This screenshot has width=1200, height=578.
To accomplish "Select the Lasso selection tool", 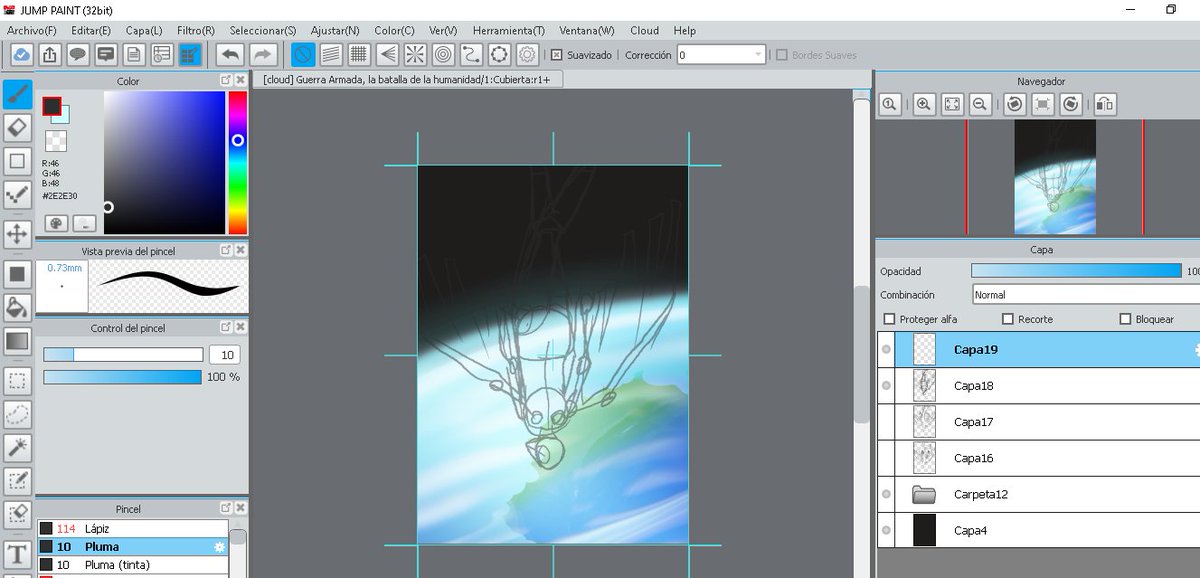I will pyautogui.click(x=17, y=414).
